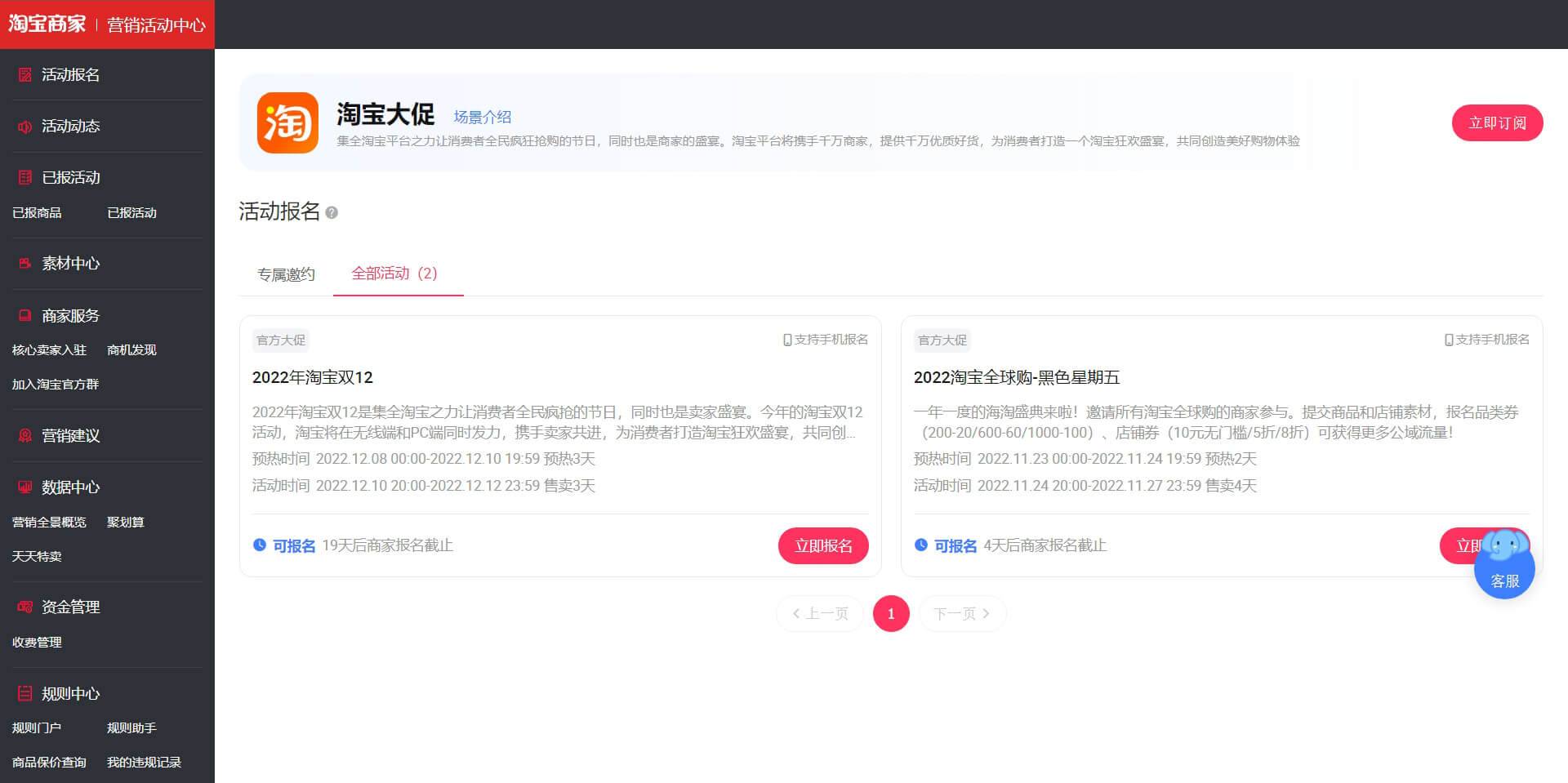Open 活动报名 via its sidebar icon
The height and width of the screenshot is (783, 1568).
(x=23, y=75)
